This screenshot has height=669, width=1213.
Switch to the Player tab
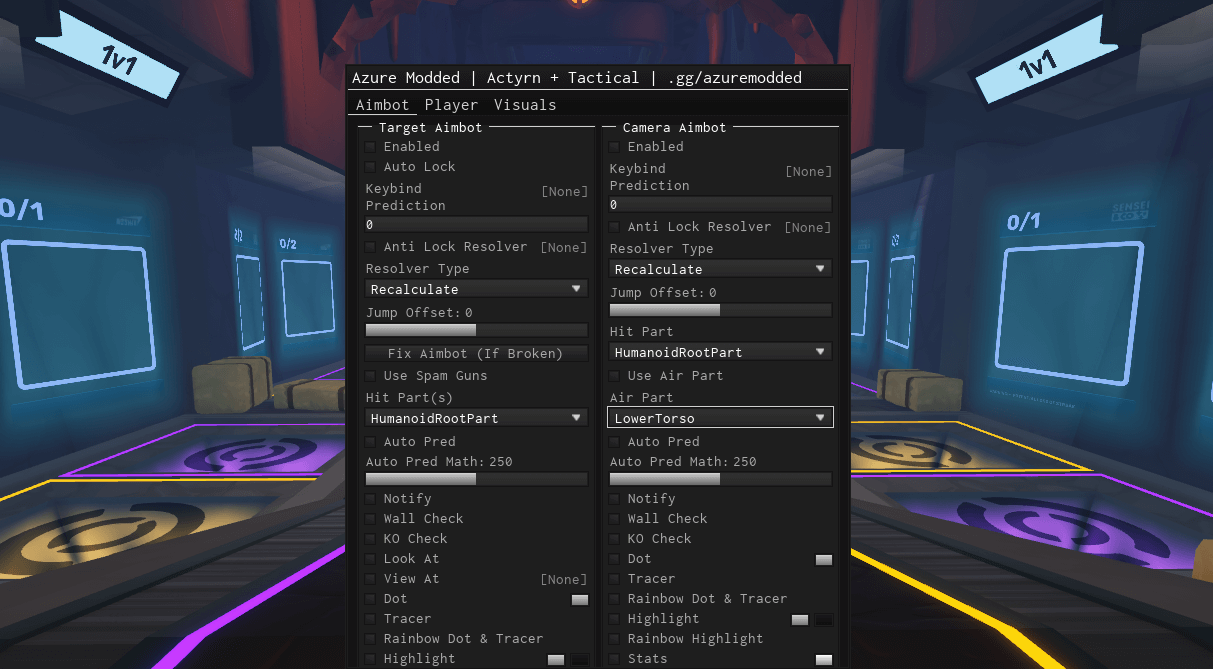coord(451,105)
